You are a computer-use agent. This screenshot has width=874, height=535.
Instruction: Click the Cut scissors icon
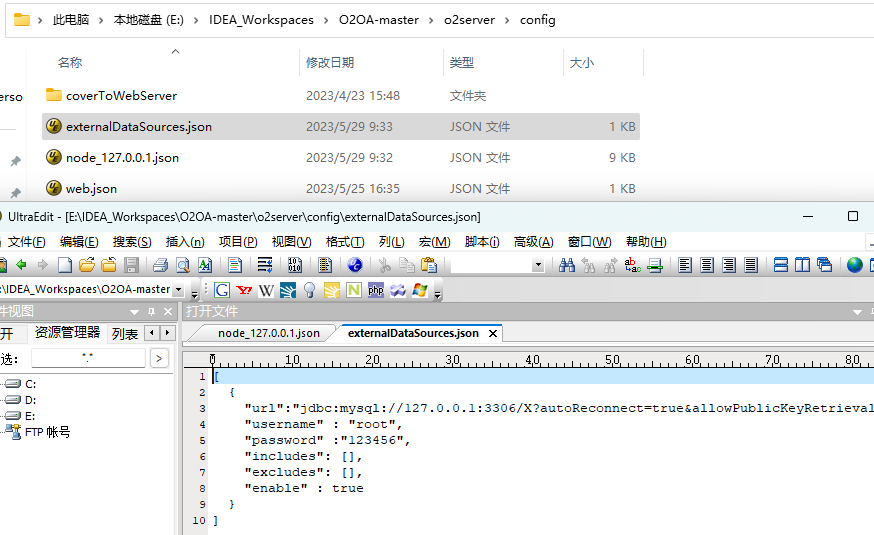pos(384,265)
